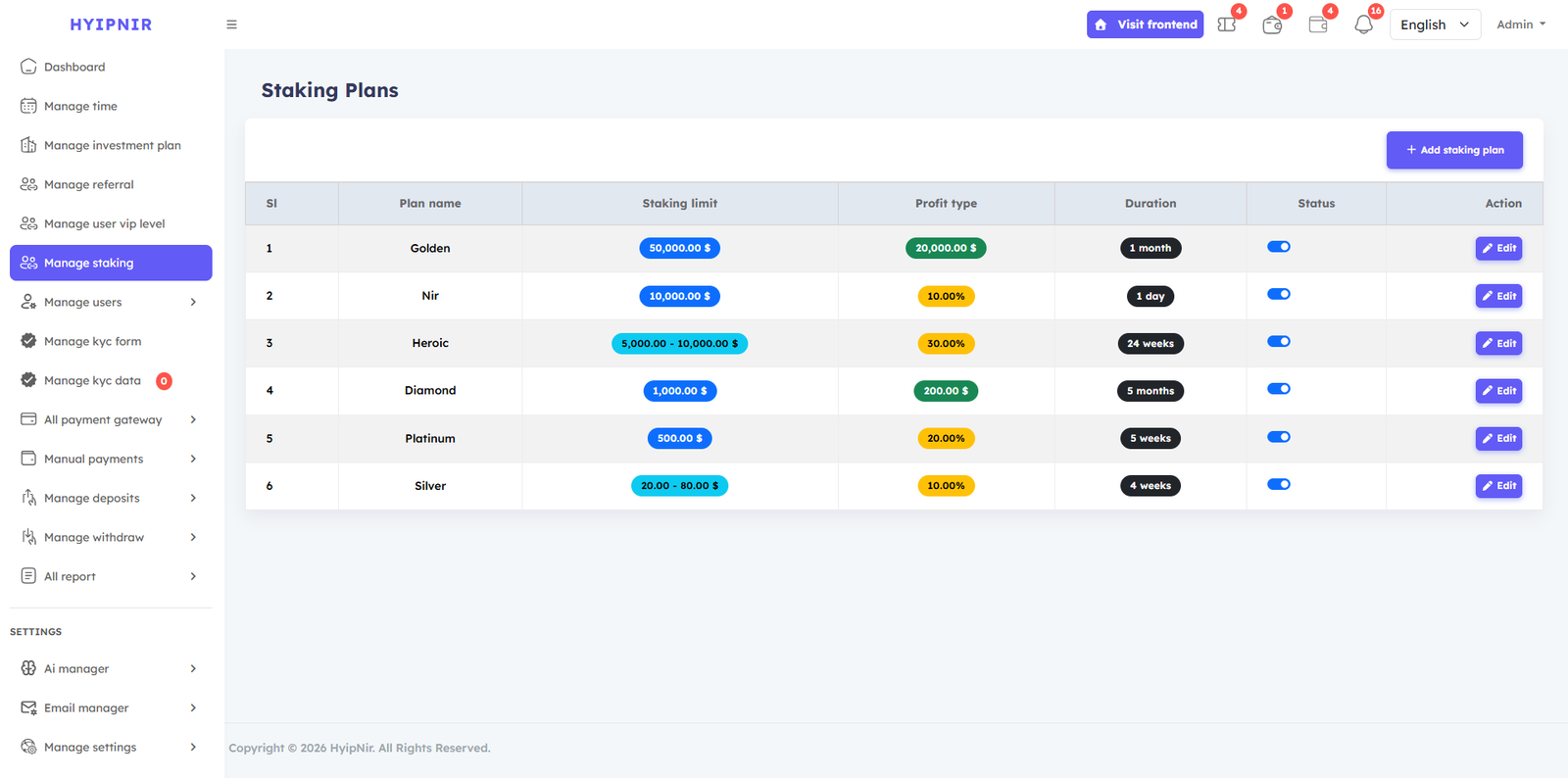
Task: Open the ticket icon with badge 4
Action: pos(1227,24)
